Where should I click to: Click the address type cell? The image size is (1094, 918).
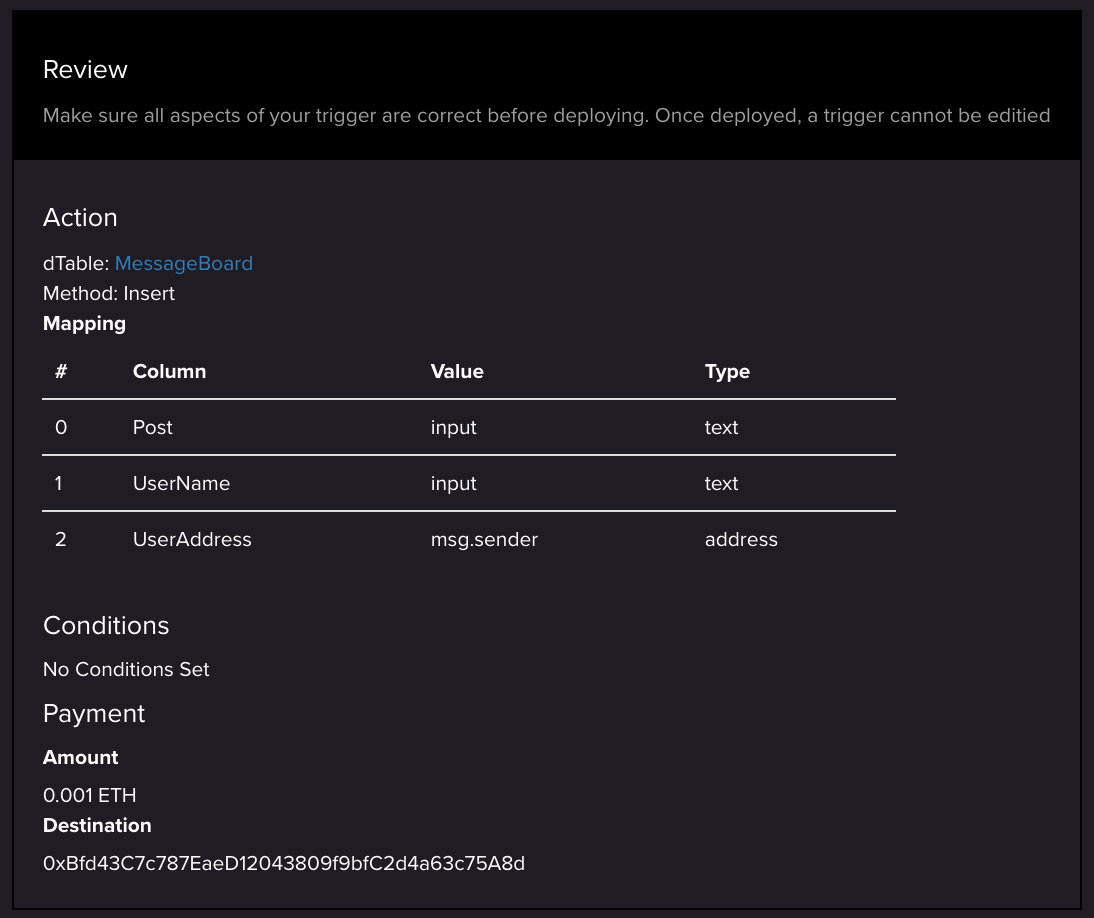pyautogui.click(x=741, y=540)
